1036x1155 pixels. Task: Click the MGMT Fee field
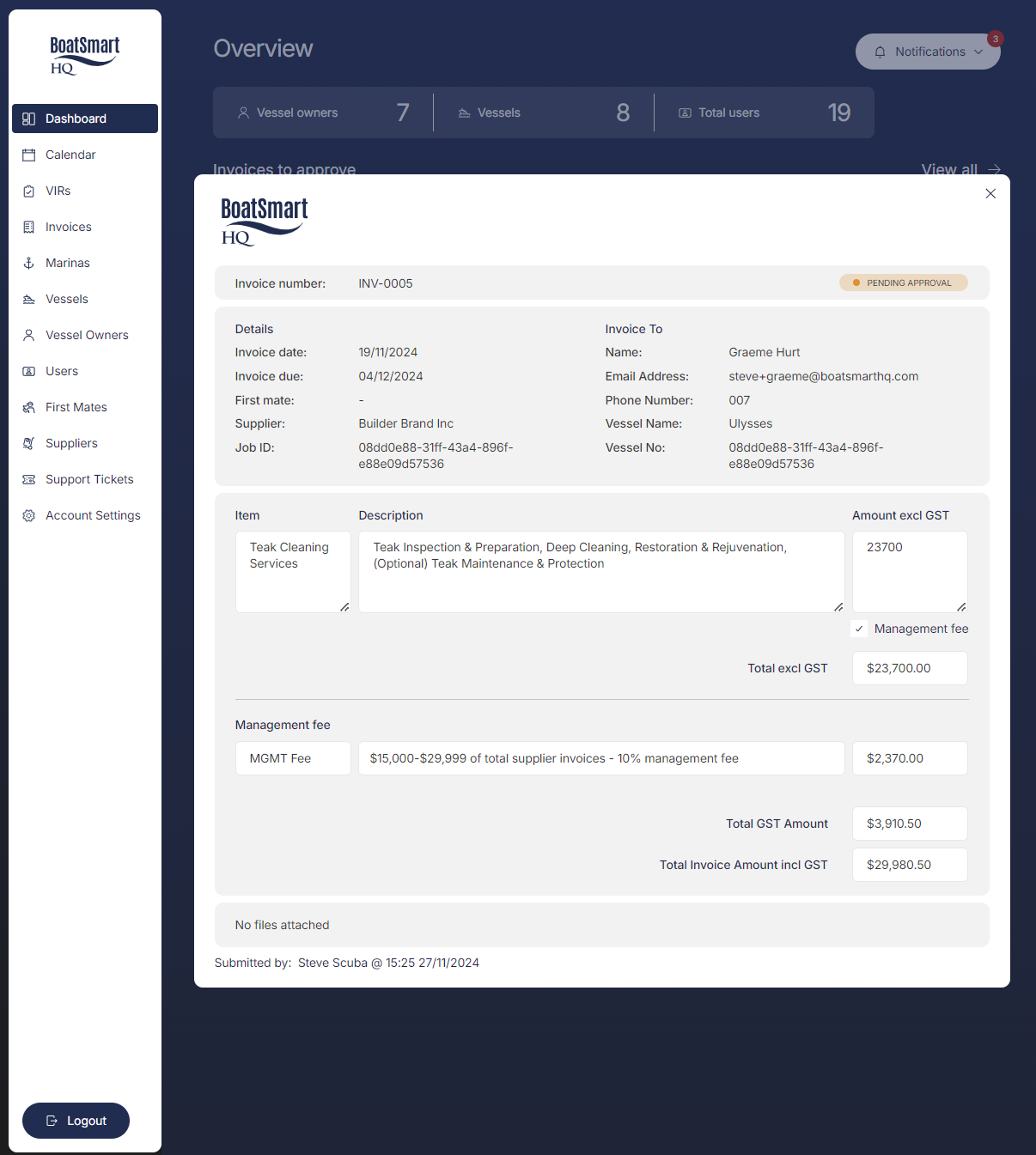293,758
